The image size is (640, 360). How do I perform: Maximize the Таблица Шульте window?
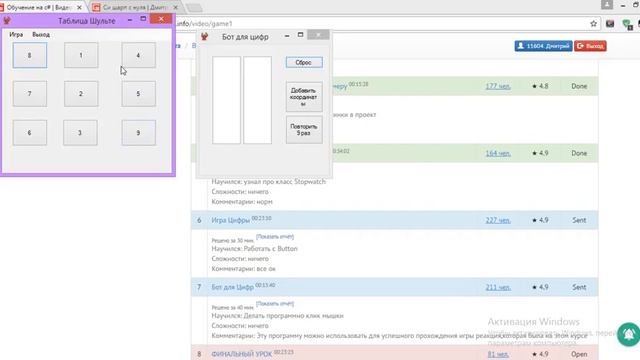tap(143, 19)
